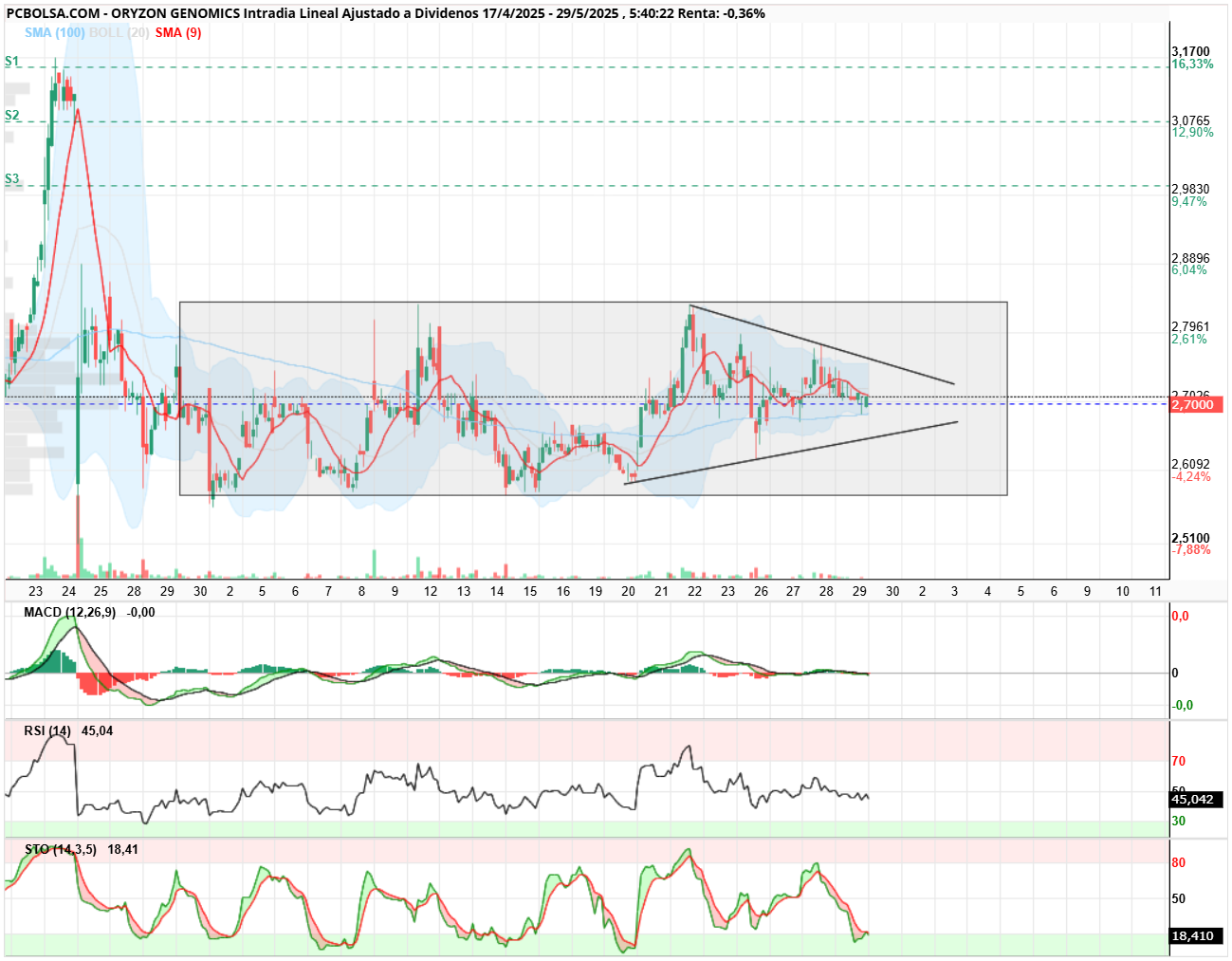Click date label 15 on the time axis

pyautogui.click(x=530, y=591)
